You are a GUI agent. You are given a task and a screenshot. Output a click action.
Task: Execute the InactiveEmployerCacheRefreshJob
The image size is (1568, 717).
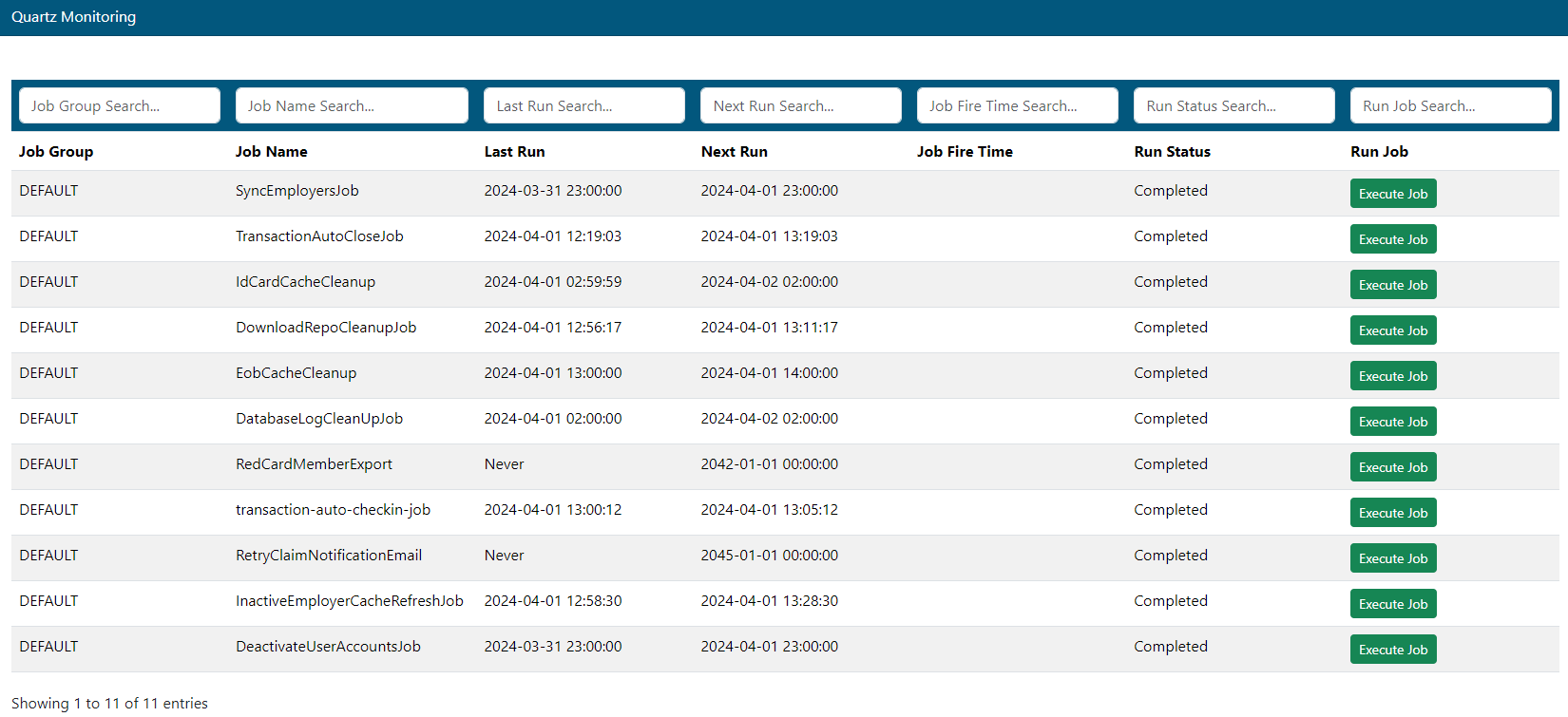[x=1392, y=604]
